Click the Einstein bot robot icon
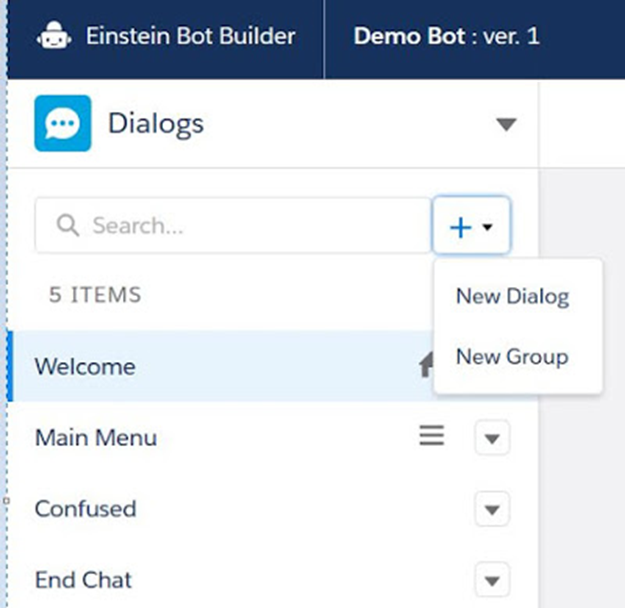This screenshot has height=608, width=625. coord(54,36)
